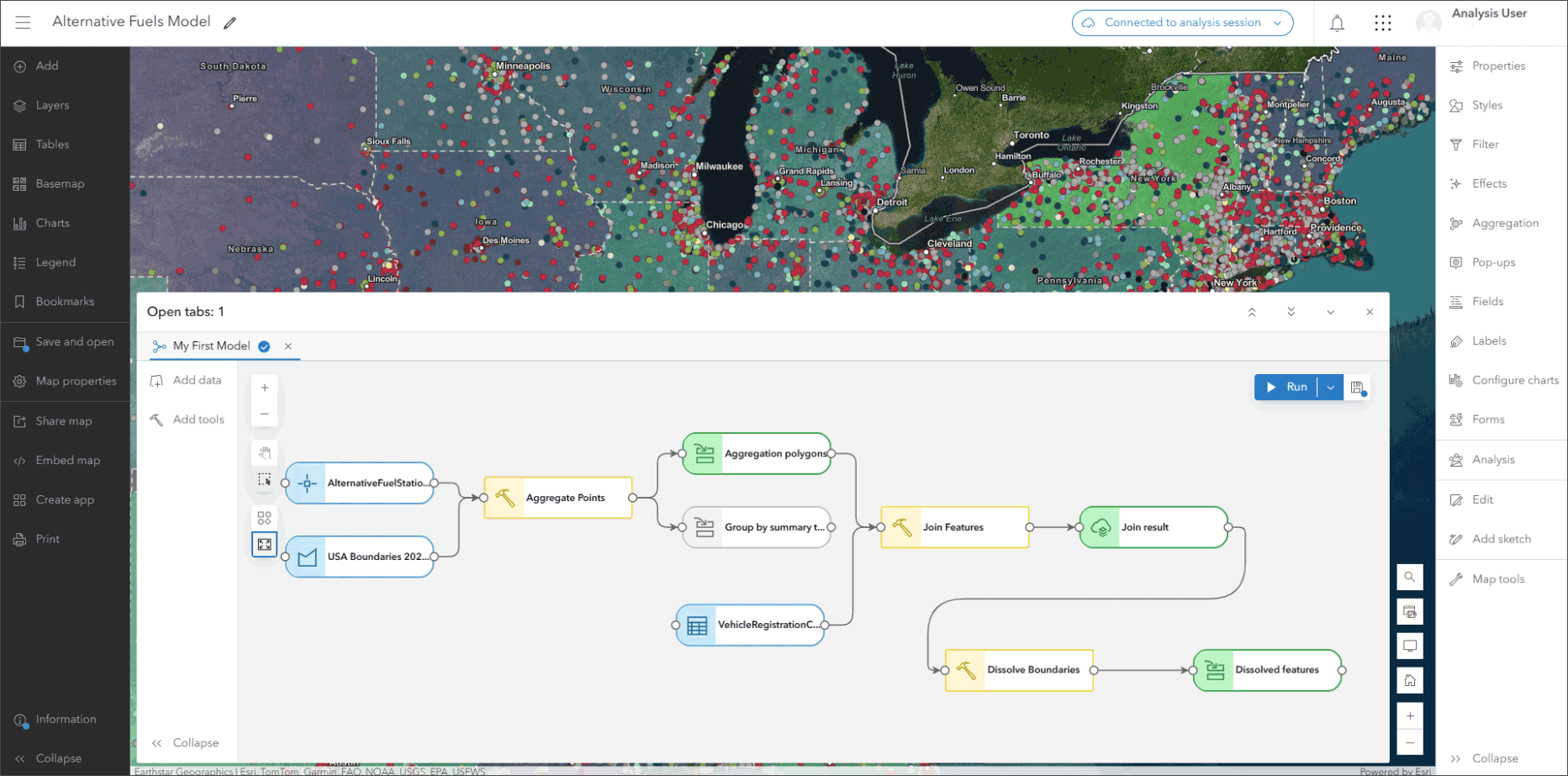Image resolution: width=1568 pixels, height=776 pixels.
Task: Open the app launcher grid
Action: pyautogui.click(x=1383, y=23)
